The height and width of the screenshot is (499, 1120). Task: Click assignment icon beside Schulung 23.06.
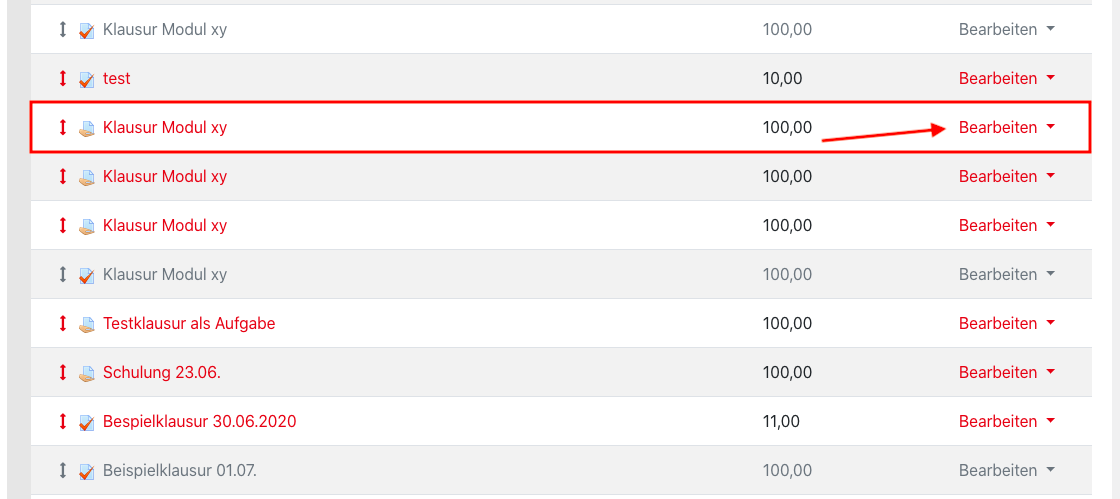pyautogui.click(x=87, y=373)
